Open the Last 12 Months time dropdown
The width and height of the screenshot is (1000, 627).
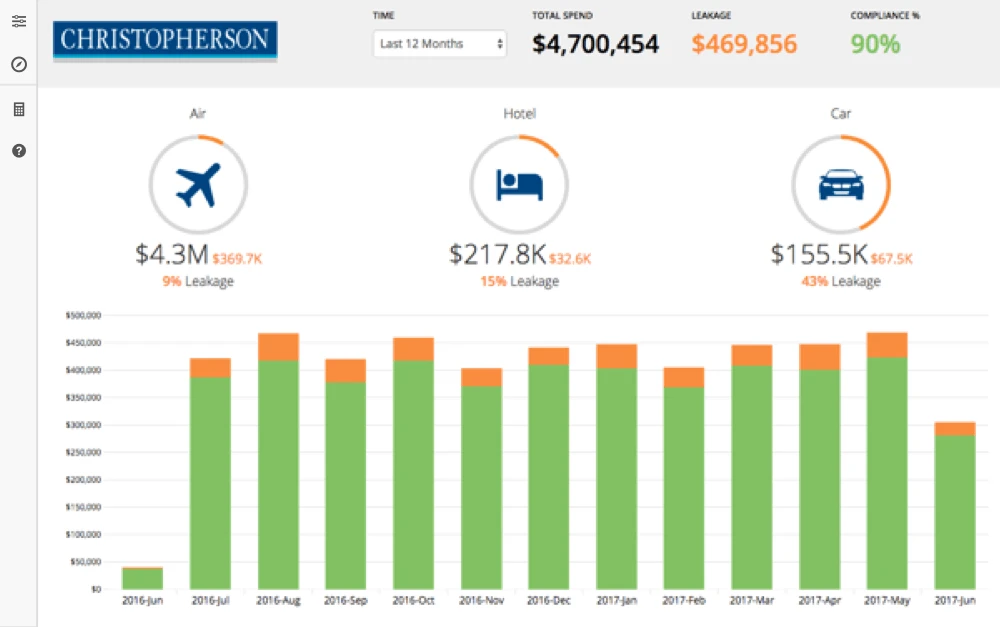pos(440,44)
